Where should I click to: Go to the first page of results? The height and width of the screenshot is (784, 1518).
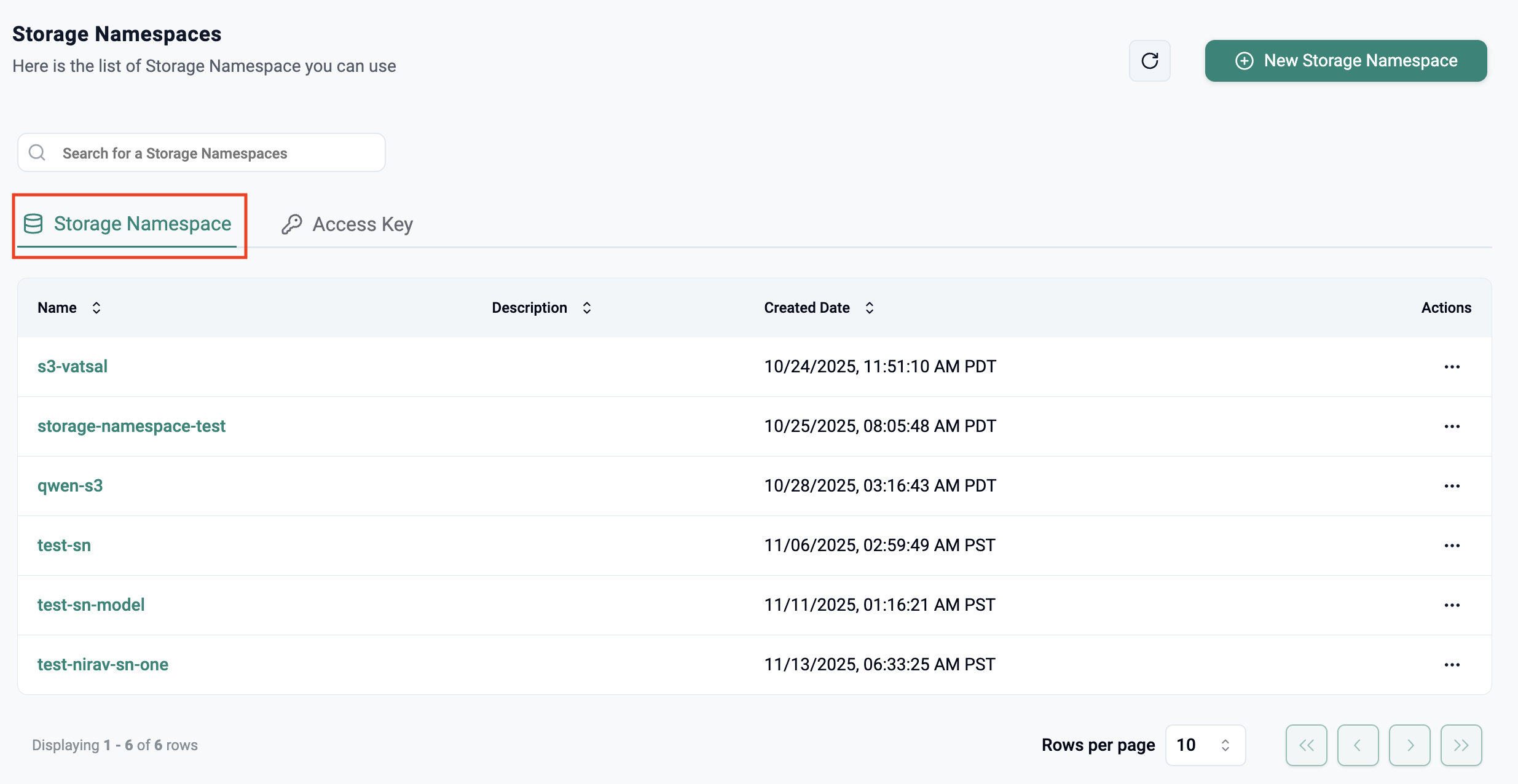(x=1306, y=745)
